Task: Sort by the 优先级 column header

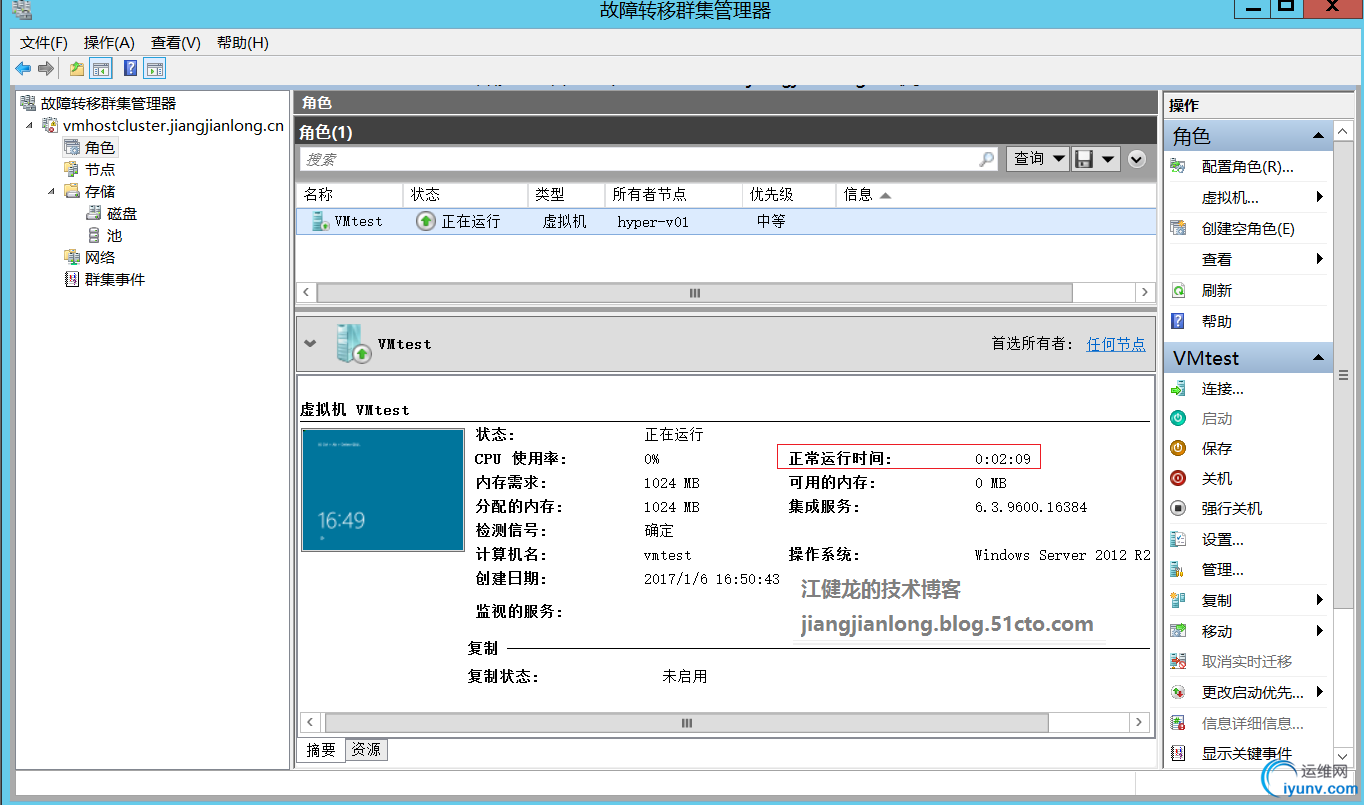Action: coord(789,194)
